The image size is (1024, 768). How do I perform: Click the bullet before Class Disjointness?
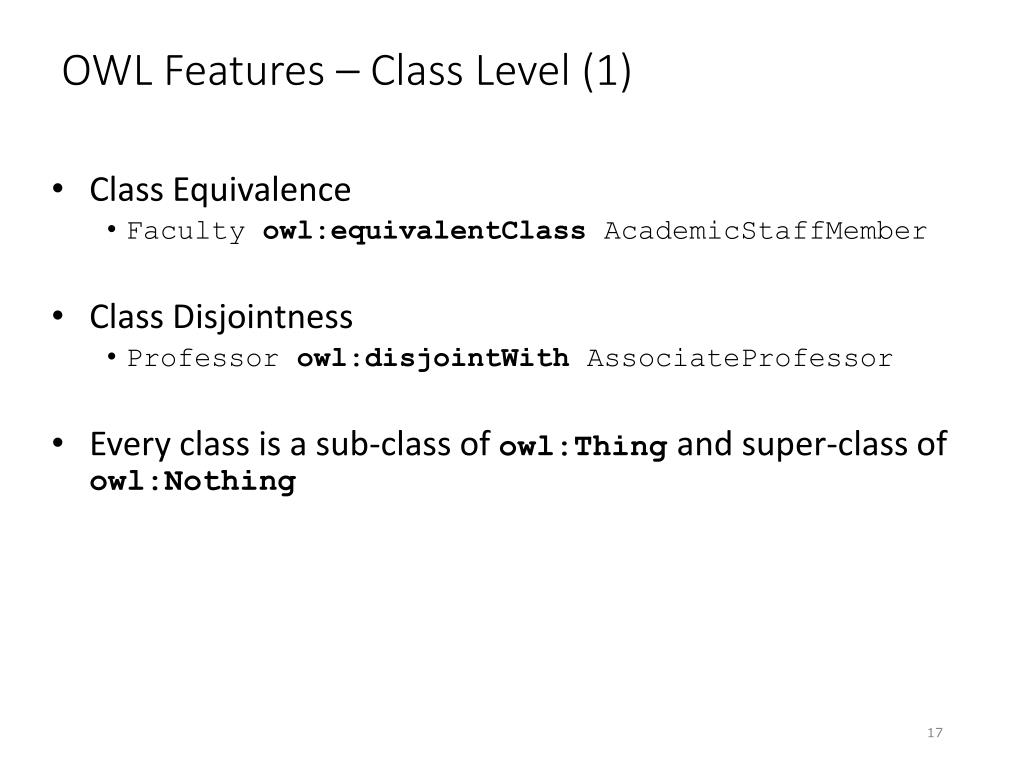57,317
